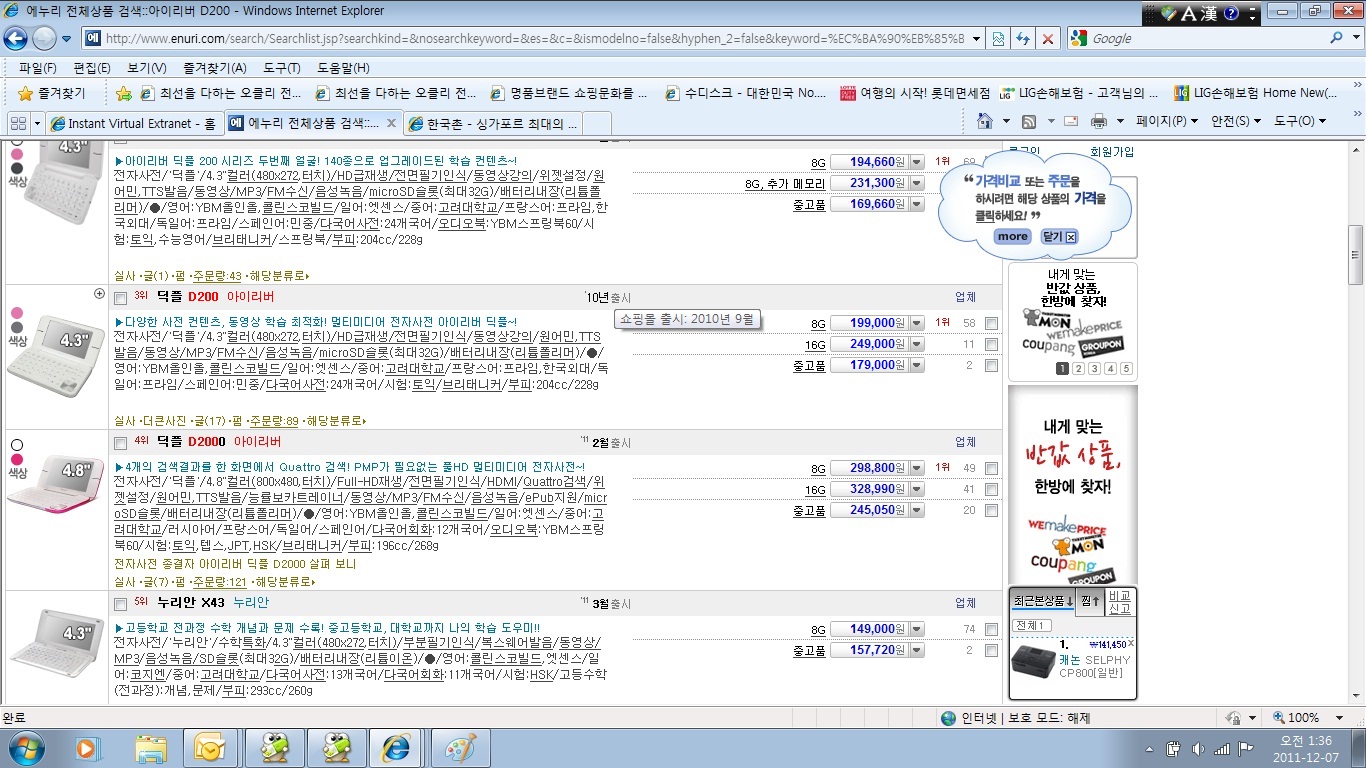This screenshot has width=1366, height=768.
Task: Switch to the Instant Virtual Extranet tab
Action: tap(133, 123)
